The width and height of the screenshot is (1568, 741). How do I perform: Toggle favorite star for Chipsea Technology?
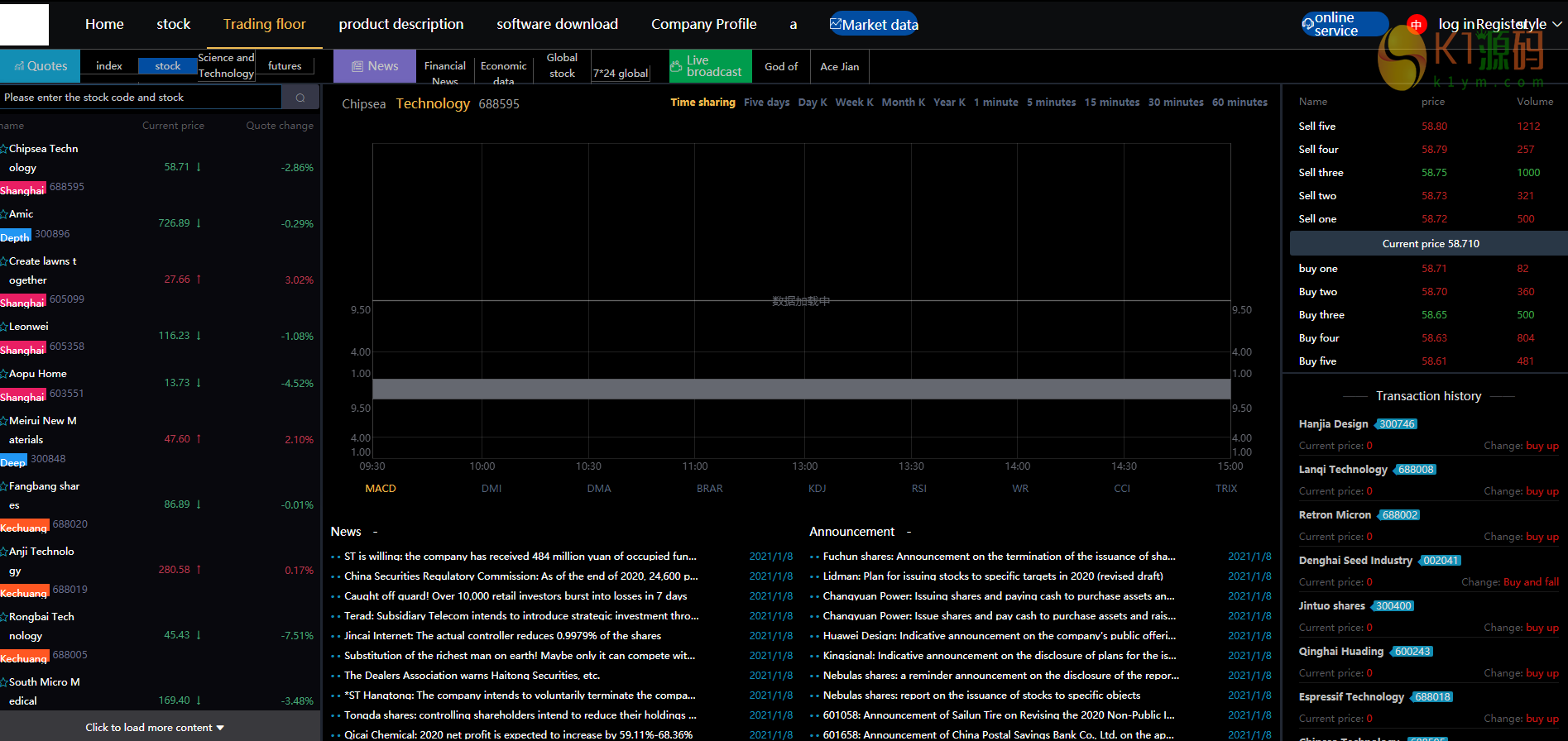(4, 149)
